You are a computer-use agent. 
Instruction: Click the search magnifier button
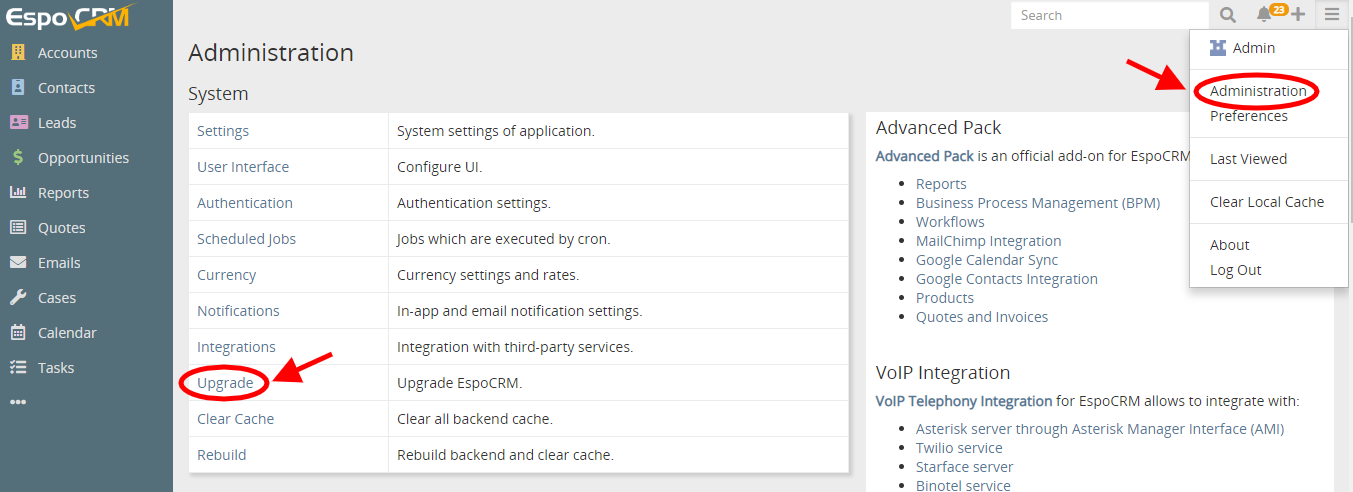tap(1228, 15)
